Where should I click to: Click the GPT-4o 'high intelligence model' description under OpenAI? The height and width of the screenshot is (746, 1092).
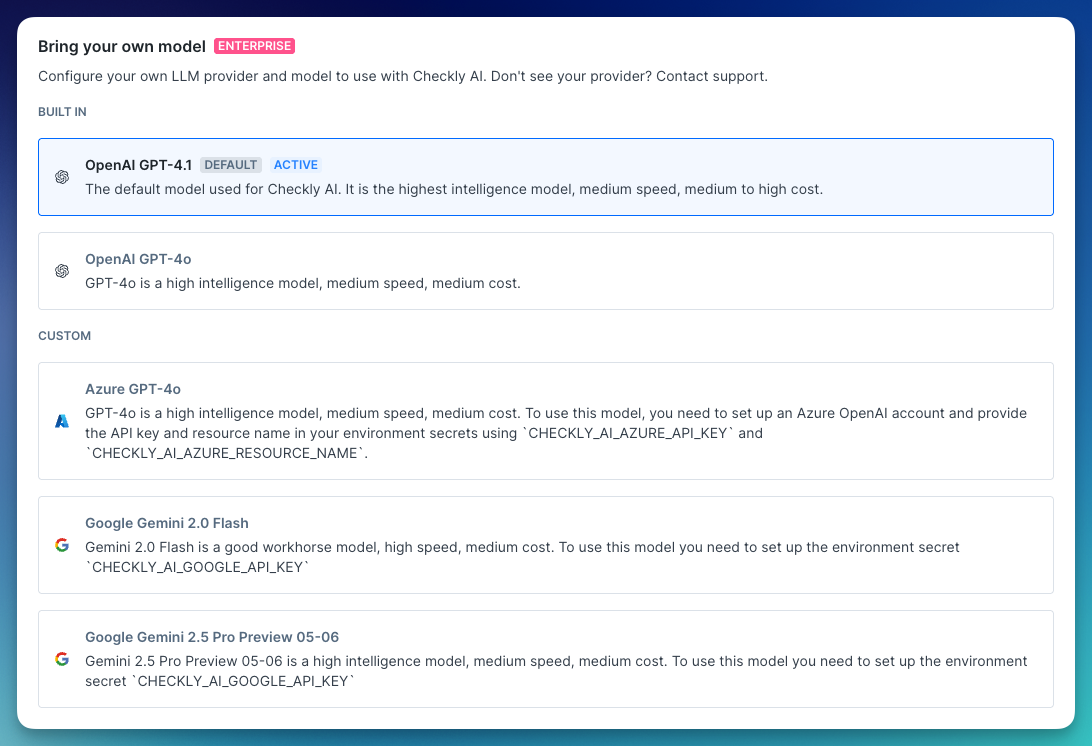tap(303, 283)
